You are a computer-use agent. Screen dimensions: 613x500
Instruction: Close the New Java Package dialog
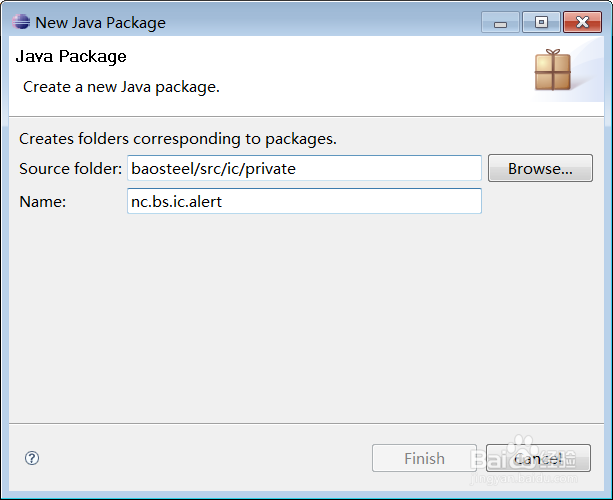[582, 22]
